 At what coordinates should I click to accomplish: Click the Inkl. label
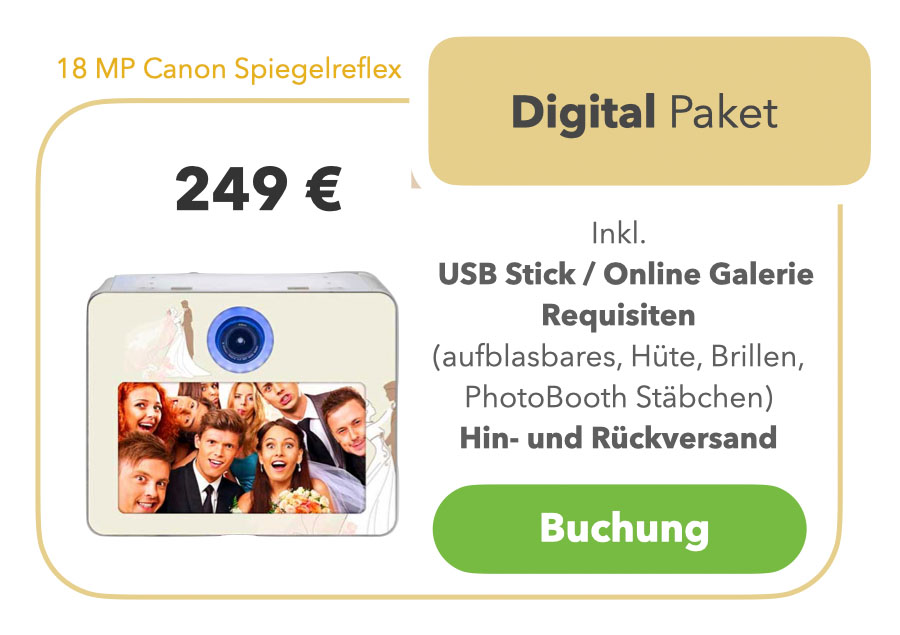pos(619,233)
